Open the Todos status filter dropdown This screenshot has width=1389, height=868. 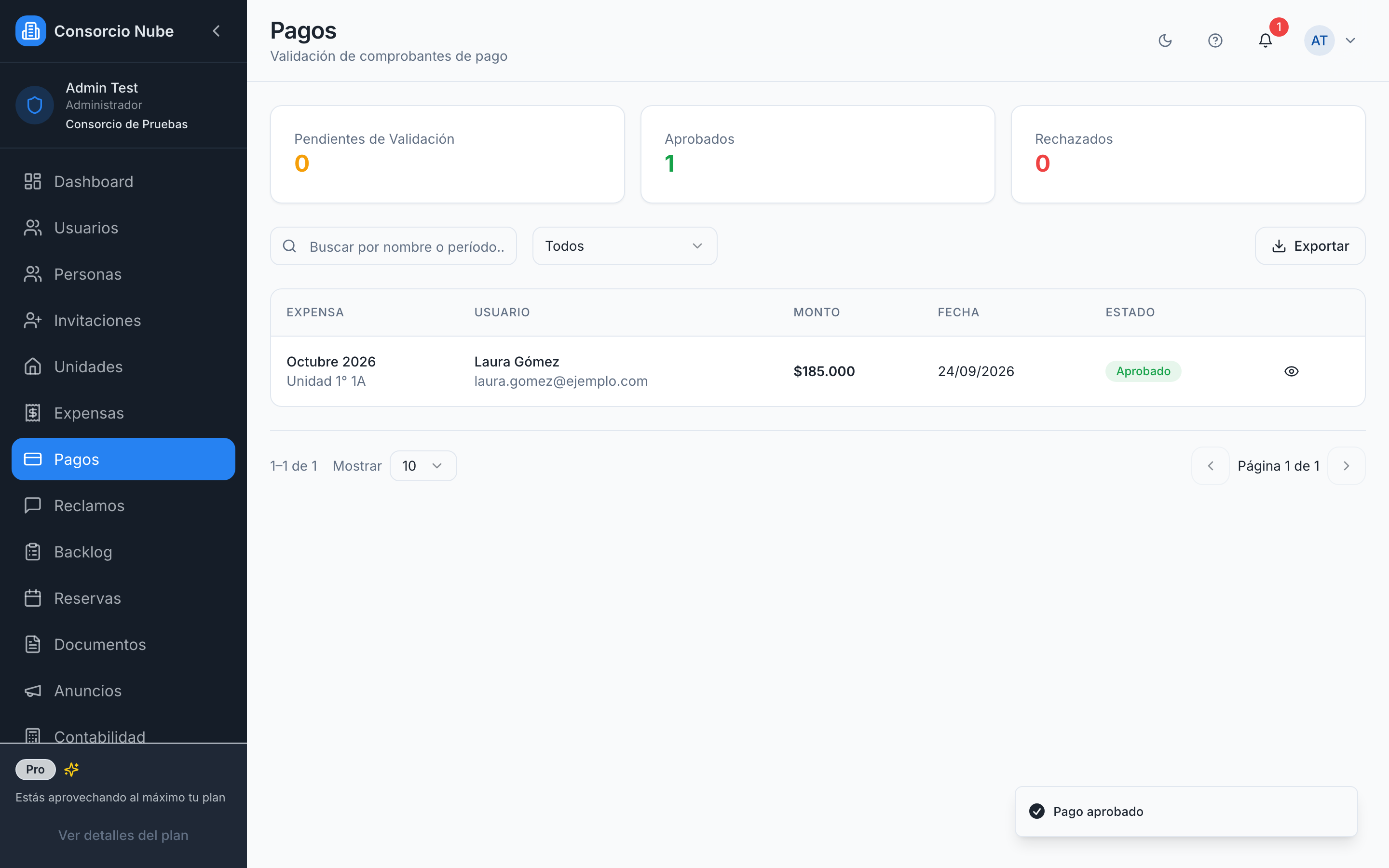coord(625,246)
